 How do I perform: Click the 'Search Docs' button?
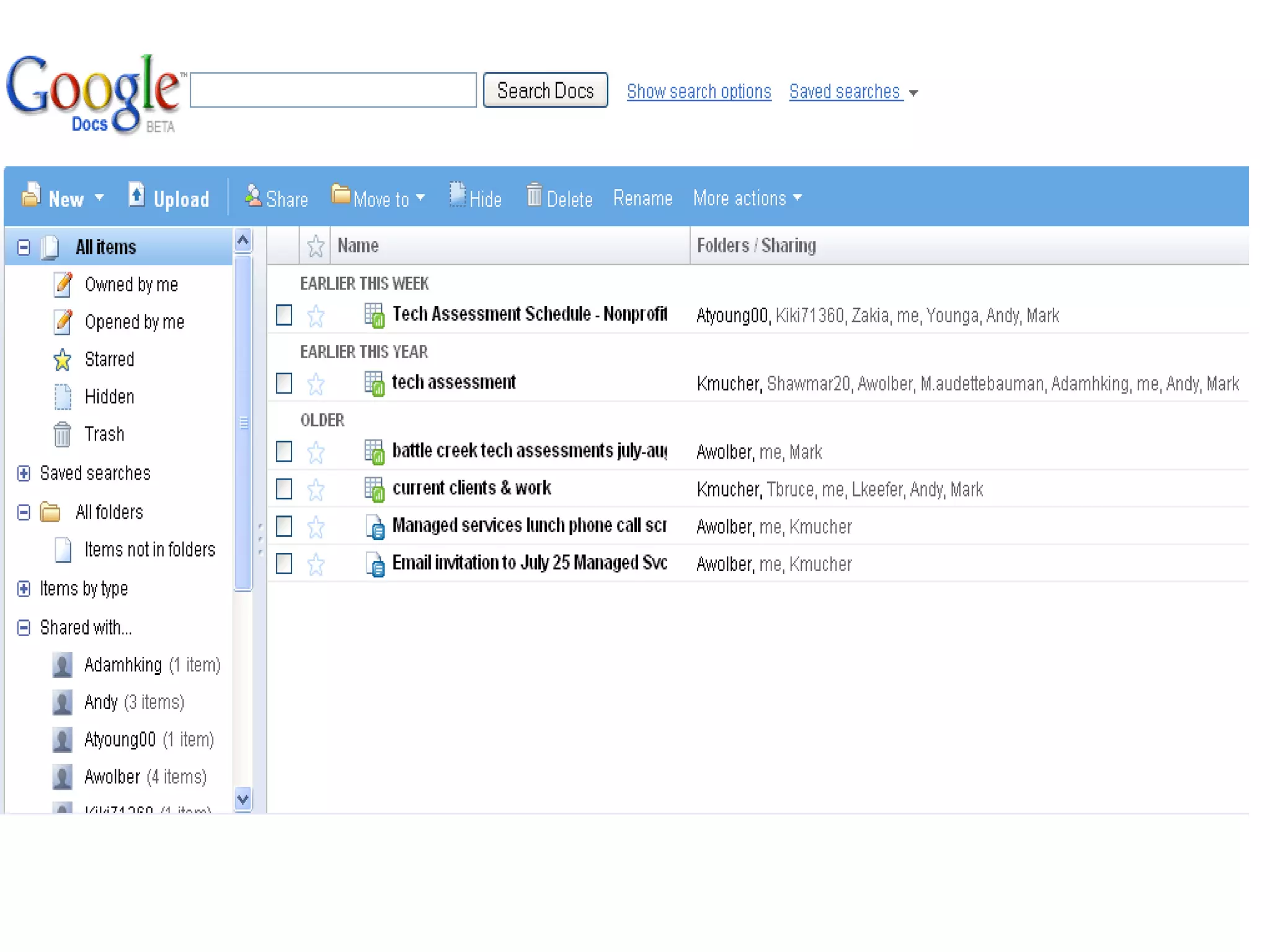(x=545, y=90)
